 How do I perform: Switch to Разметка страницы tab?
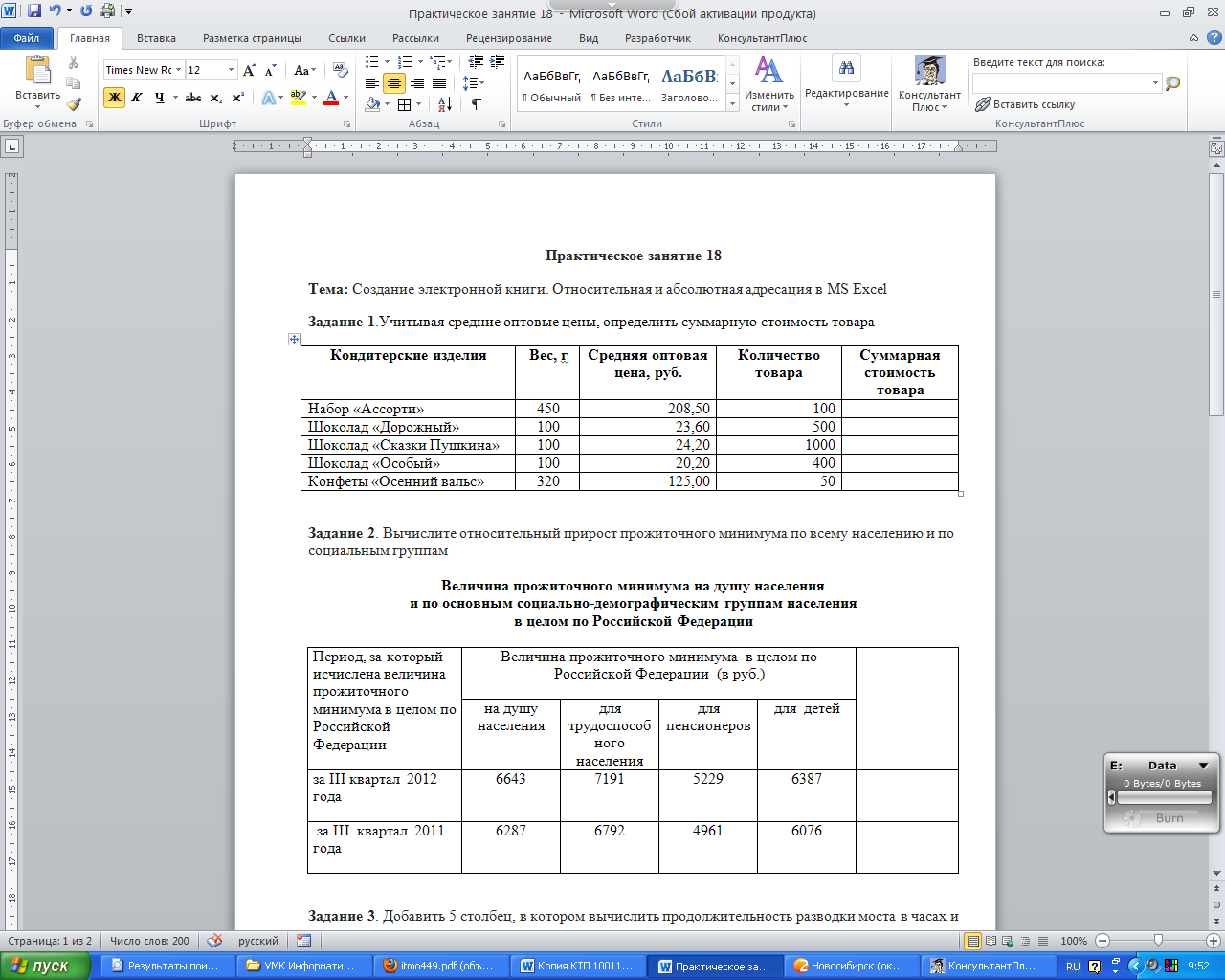(x=252, y=38)
